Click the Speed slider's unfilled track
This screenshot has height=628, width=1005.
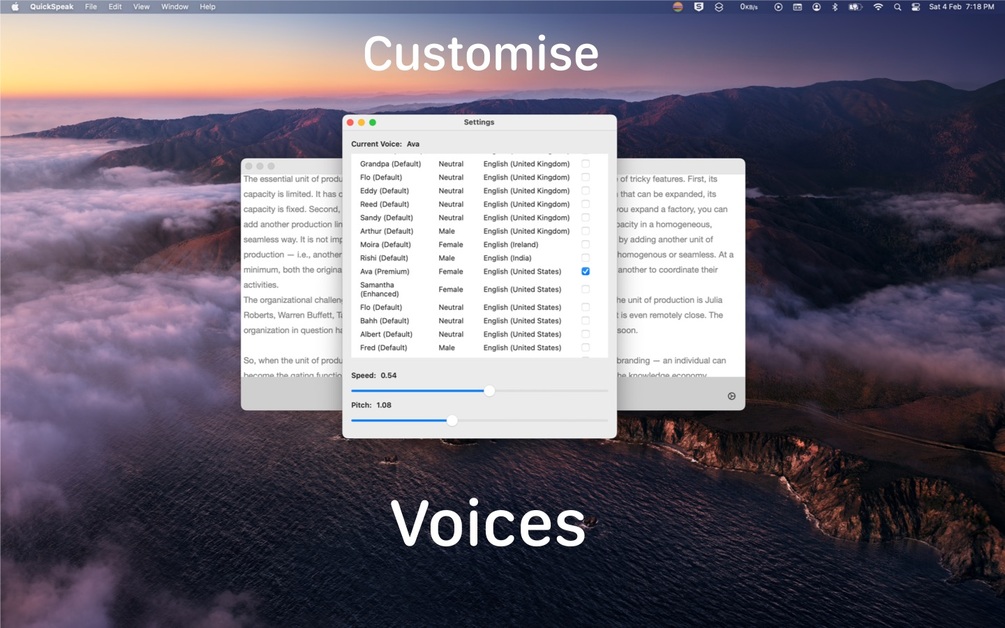click(x=551, y=390)
